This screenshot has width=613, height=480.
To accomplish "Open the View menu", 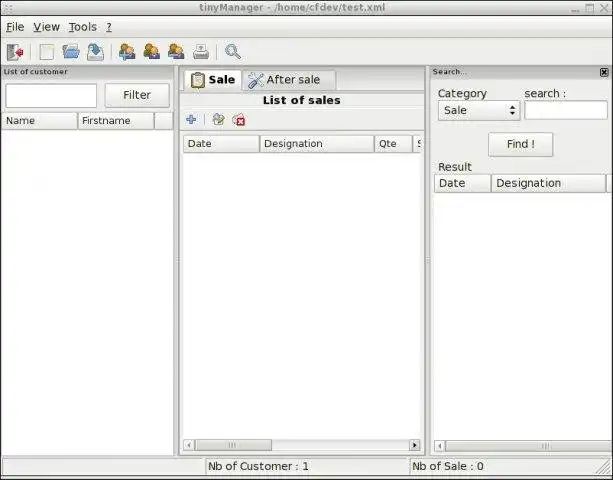I will pos(47,27).
